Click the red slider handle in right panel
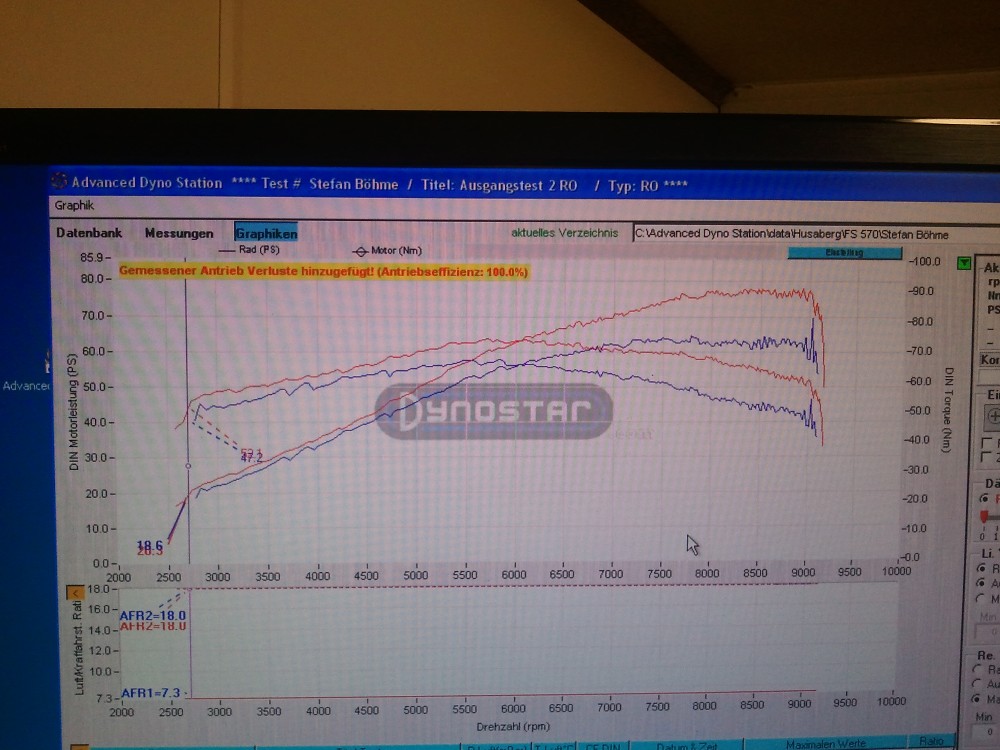 [985, 516]
